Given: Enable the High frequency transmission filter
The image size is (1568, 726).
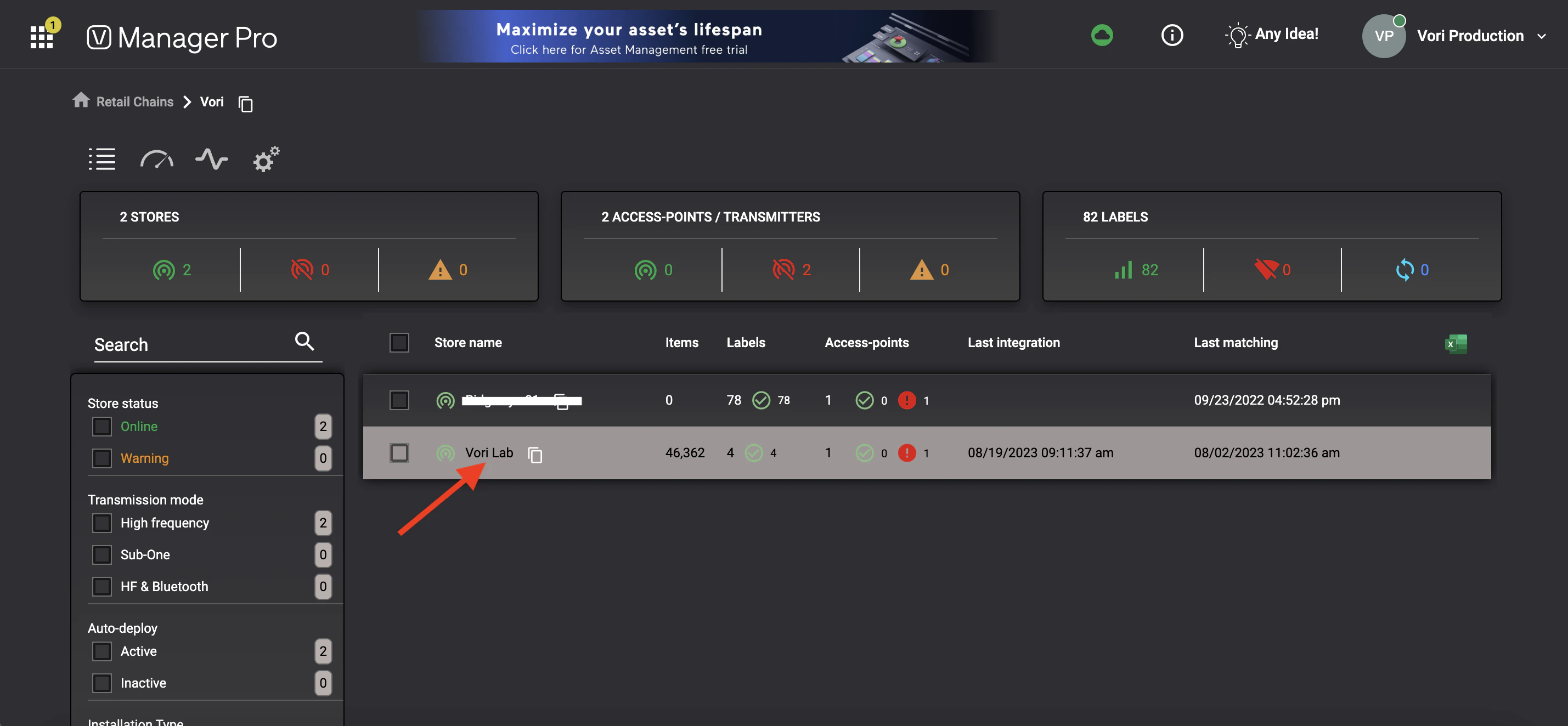Looking at the screenshot, I should [x=102, y=523].
